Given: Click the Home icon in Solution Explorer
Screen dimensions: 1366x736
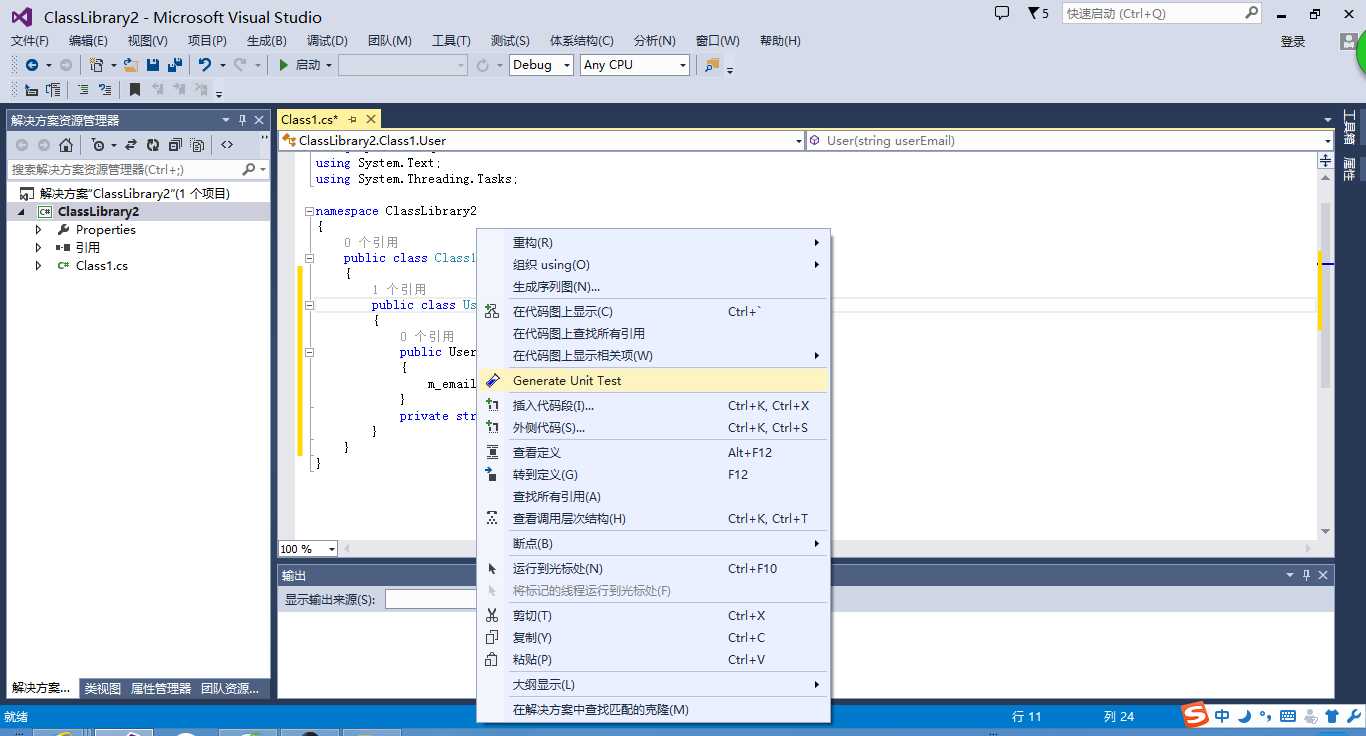Looking at the screenshot, I should [x=66, y=145].
